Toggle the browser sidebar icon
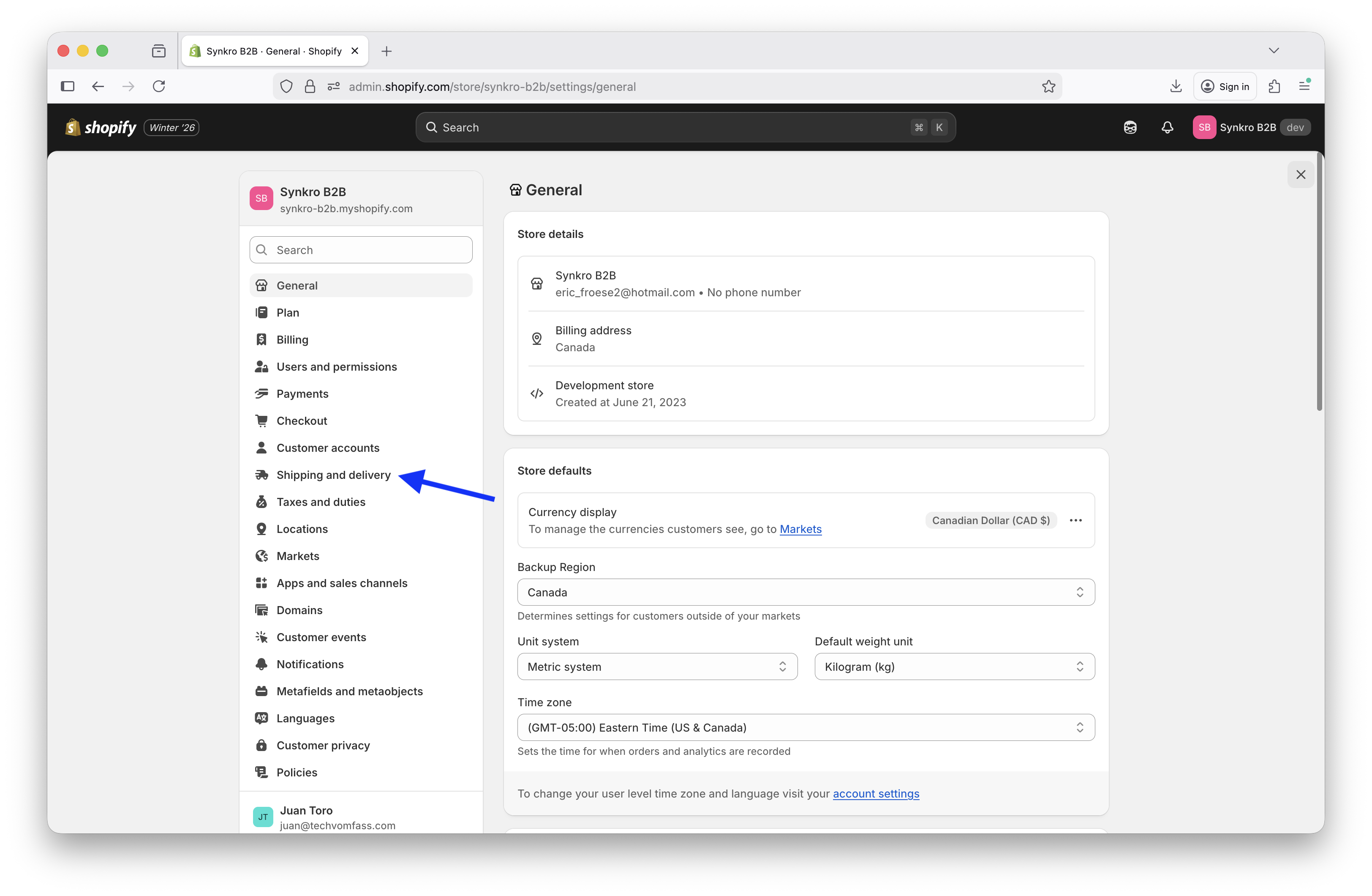 [68, 87]
